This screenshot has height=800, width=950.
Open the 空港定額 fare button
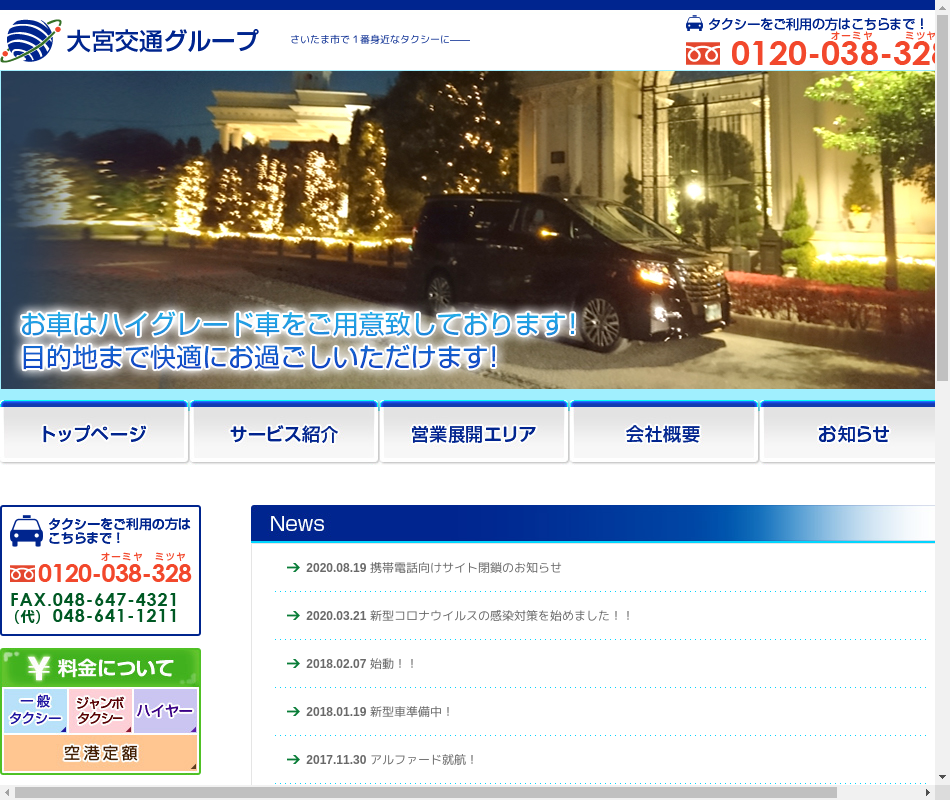pyautogui.click(x=100, y=753)
